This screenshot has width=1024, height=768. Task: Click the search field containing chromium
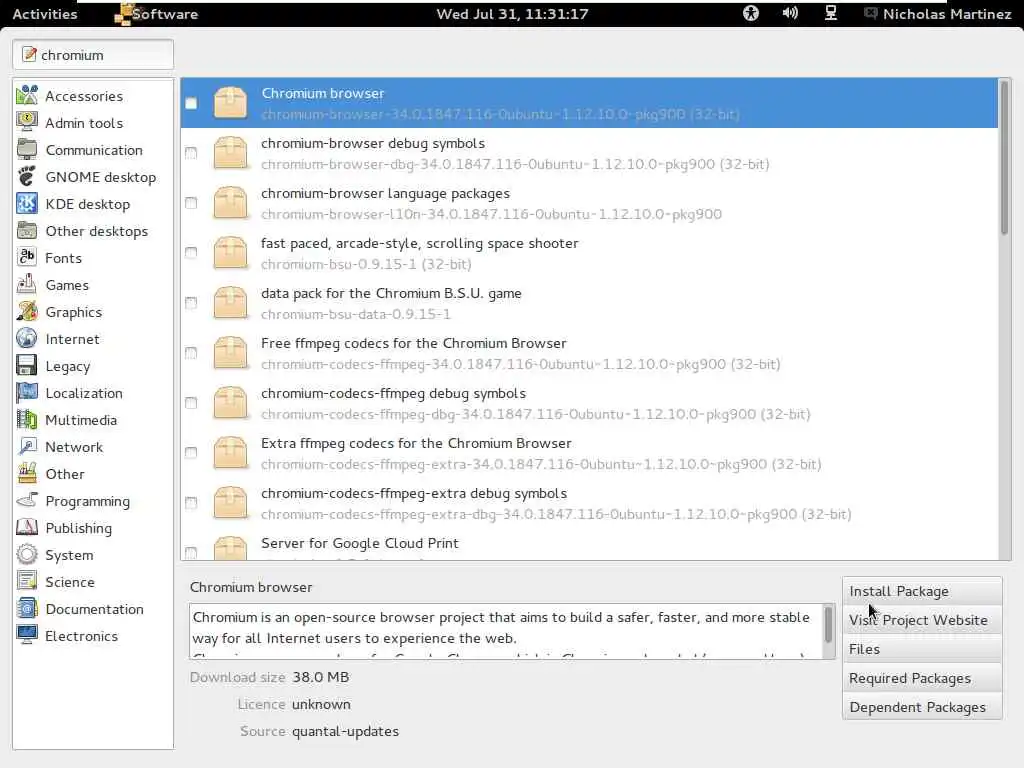coord(93,55)
